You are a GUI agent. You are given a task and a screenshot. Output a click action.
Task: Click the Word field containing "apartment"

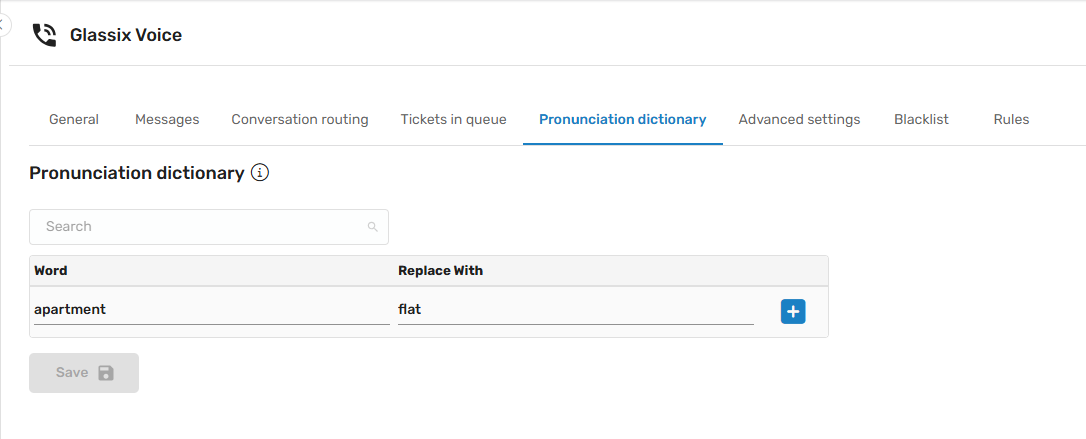(210, 310)
